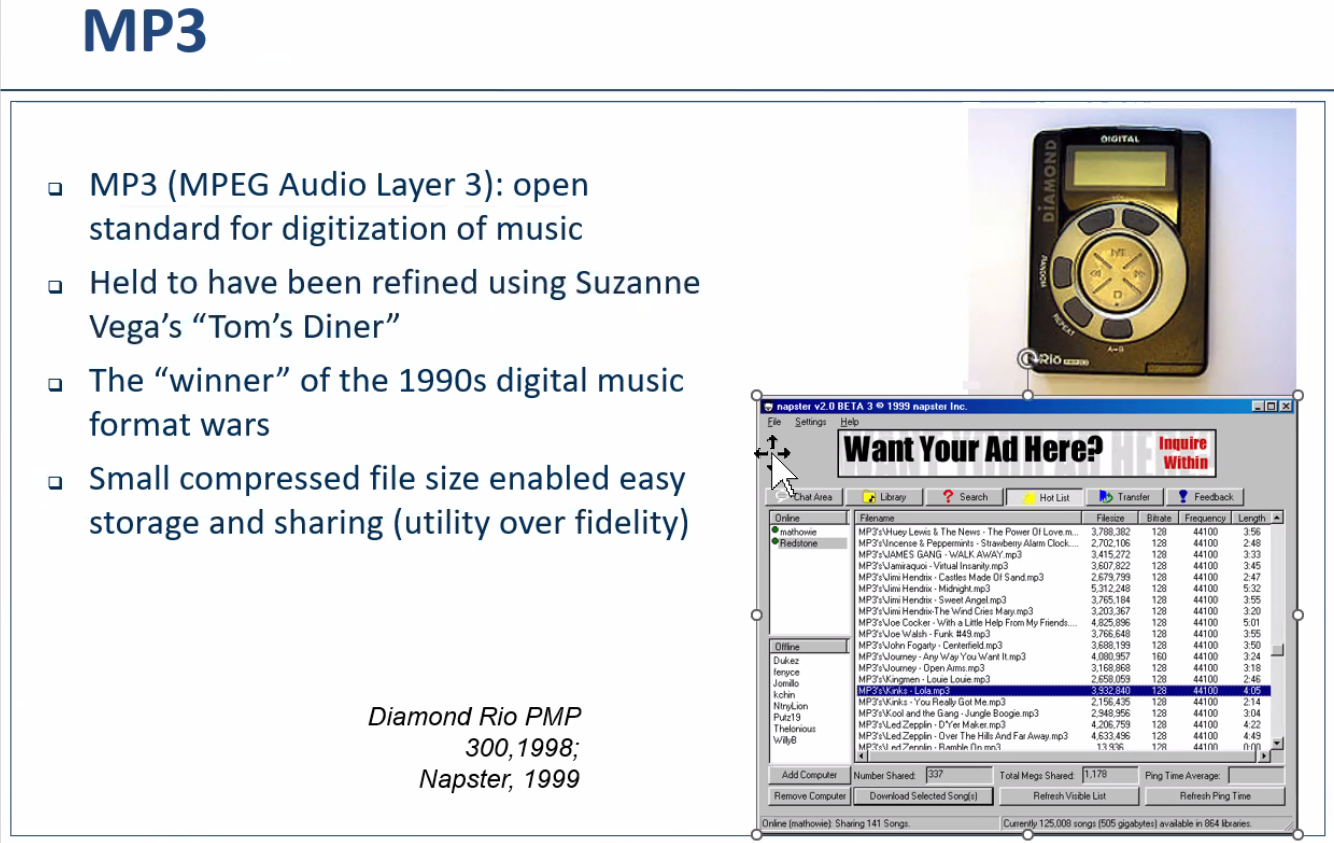1334x843 pixels.
Task: Open the Chat Area tab in Napster
Action: coord(806,497)
